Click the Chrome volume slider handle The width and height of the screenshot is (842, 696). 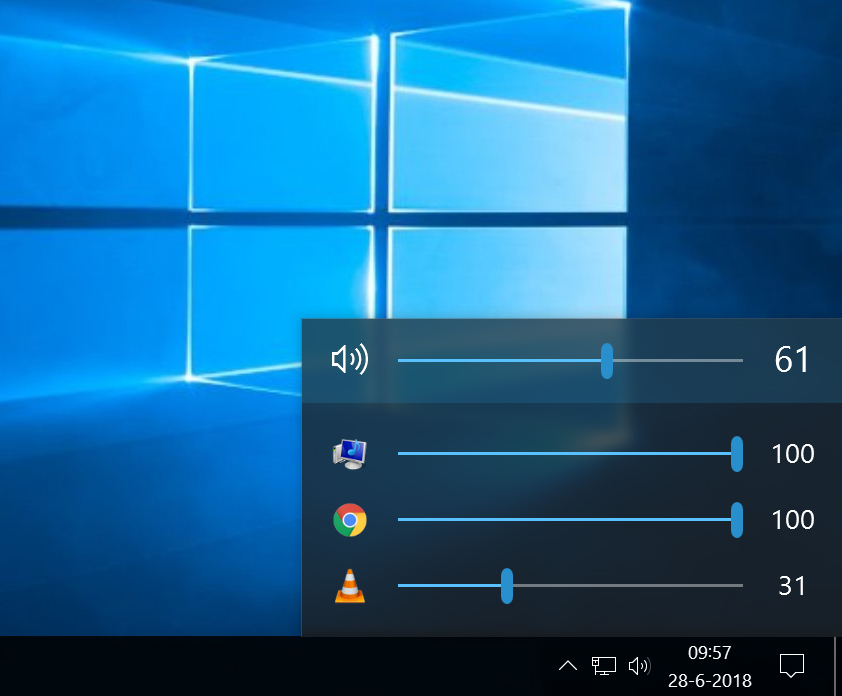pos(737,520)
